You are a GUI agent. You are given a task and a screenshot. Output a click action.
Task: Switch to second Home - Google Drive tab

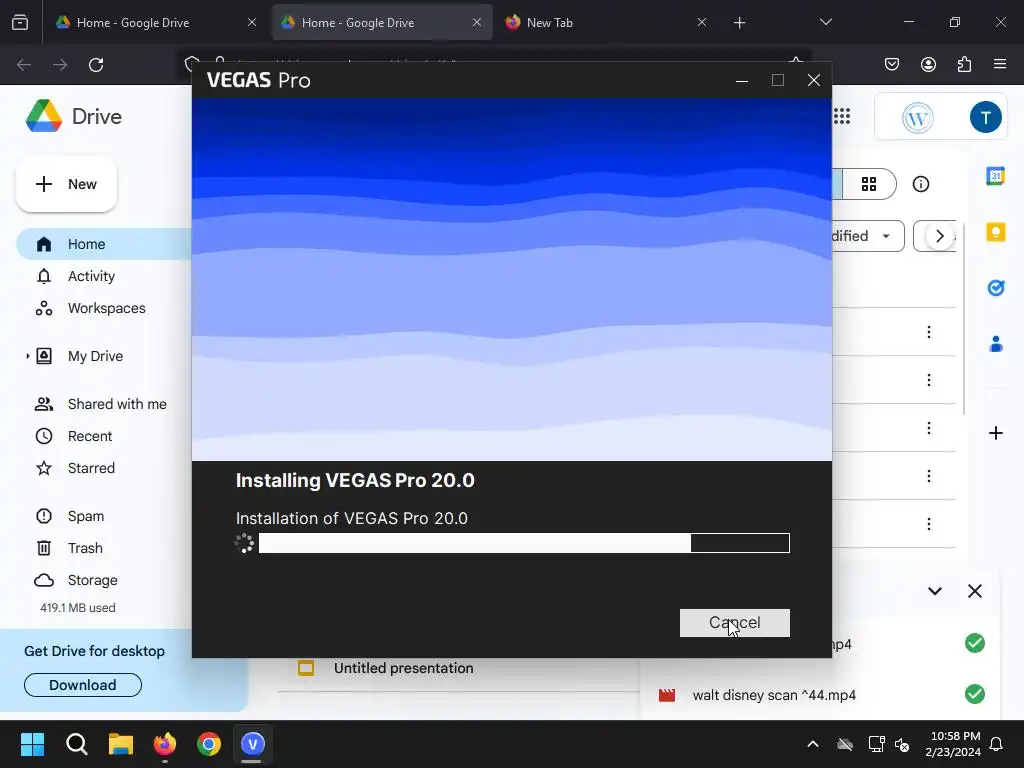382,22
